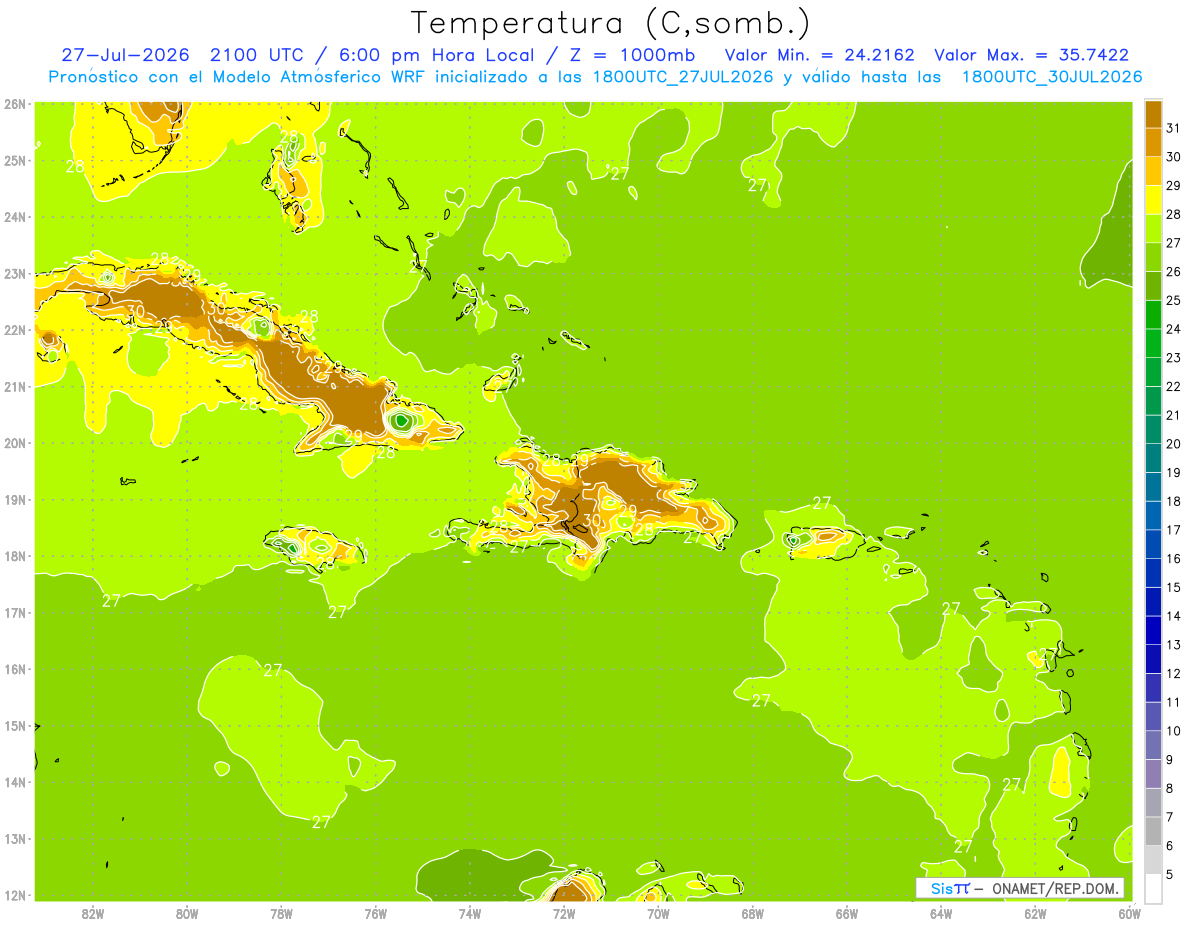
Task: Select the lime swatch between 27 and 28
Action: point(1153,228)
